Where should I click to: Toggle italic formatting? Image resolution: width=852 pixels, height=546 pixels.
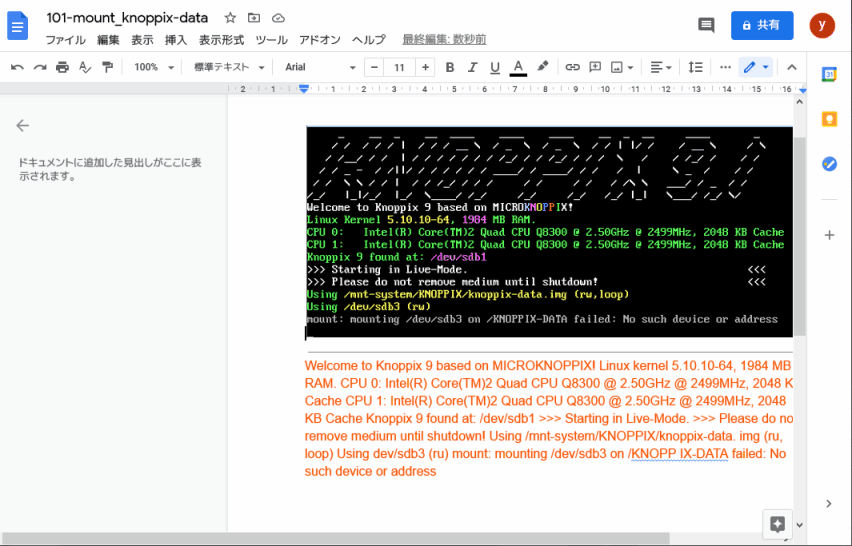tap(472, 67)
